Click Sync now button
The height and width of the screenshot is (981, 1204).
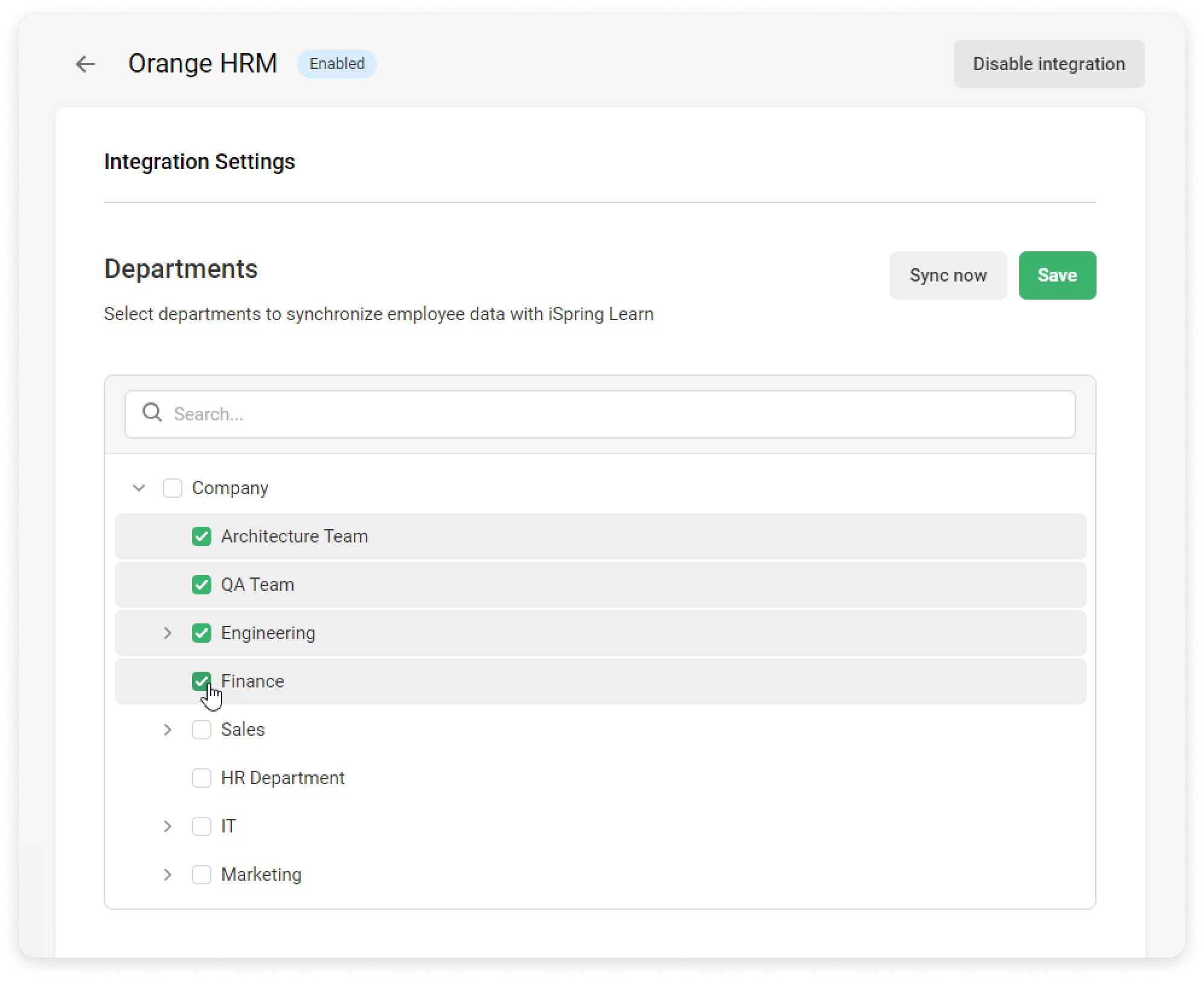948,275
